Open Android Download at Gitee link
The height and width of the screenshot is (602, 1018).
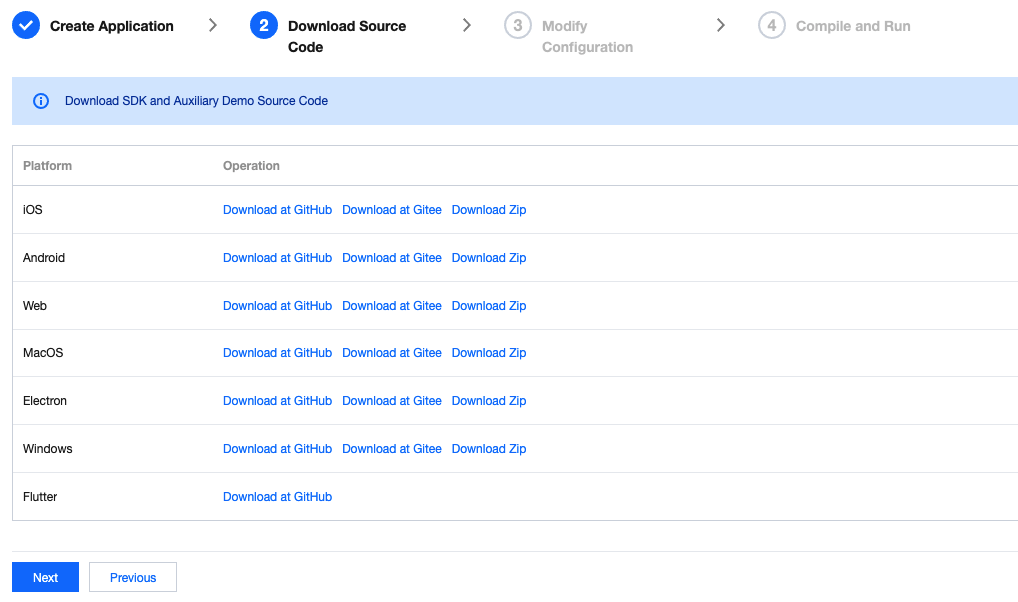(x=391, y=258)
